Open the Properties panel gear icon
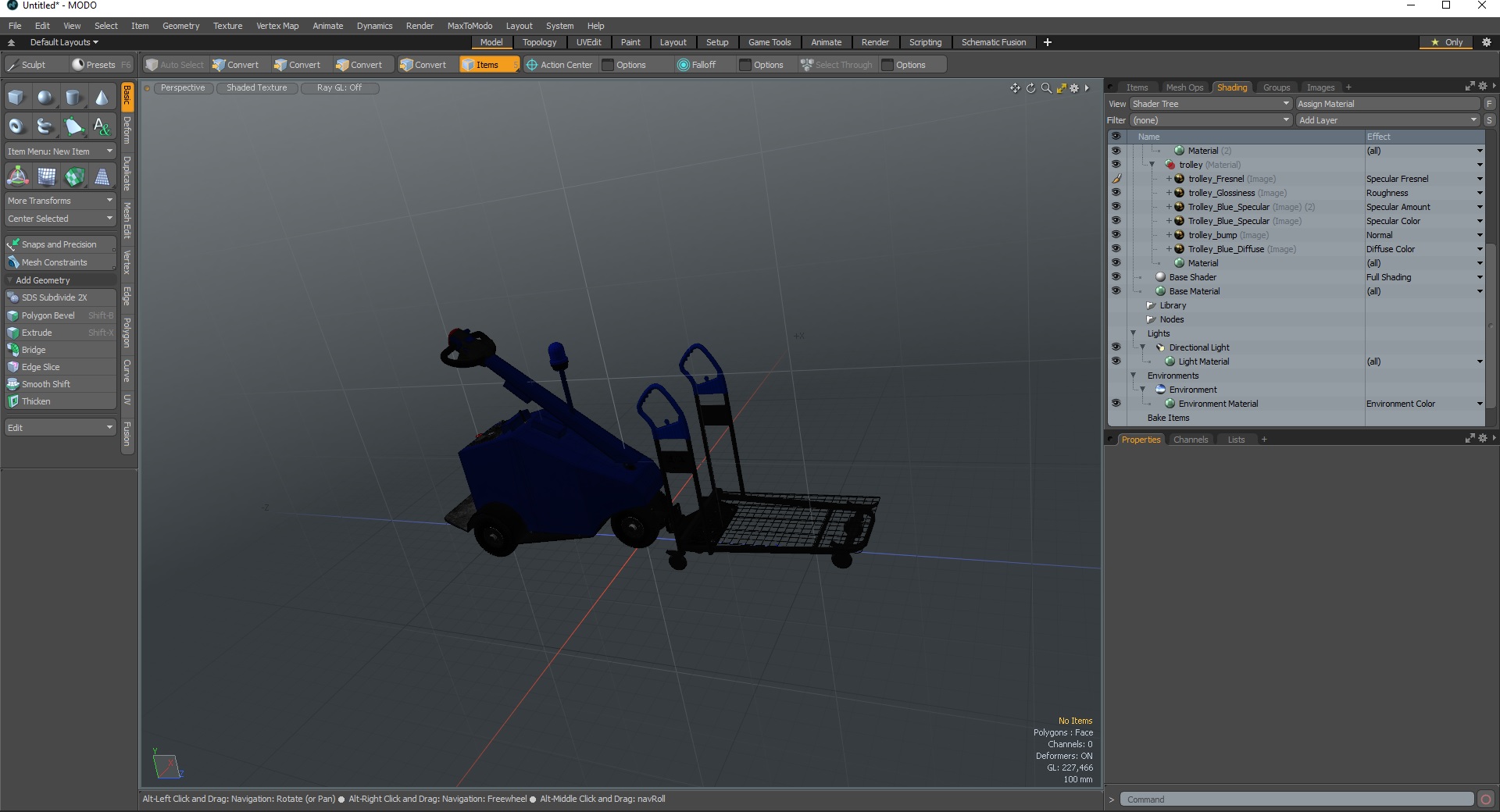The height and width of the screenshot is (812, 1500). click(1482, 439)
